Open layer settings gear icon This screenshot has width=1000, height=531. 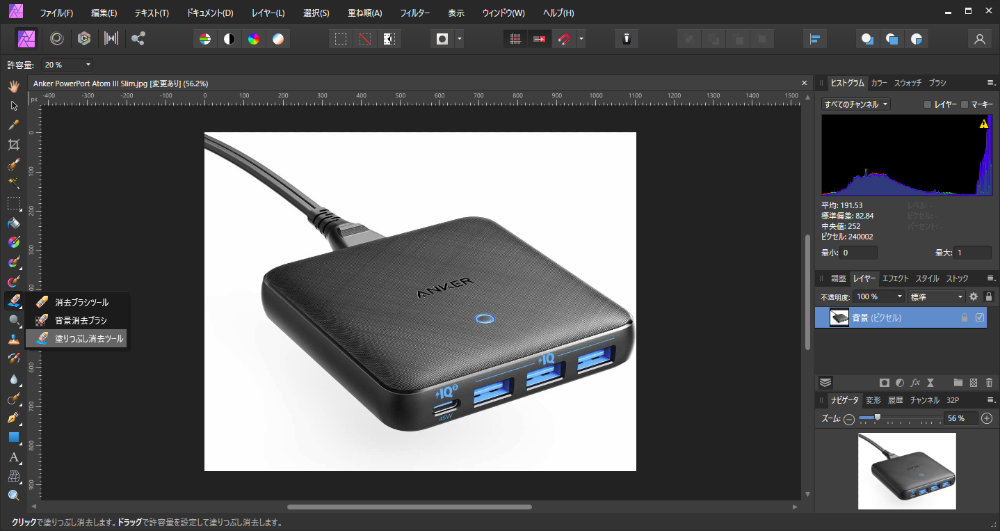click(973, 296)
